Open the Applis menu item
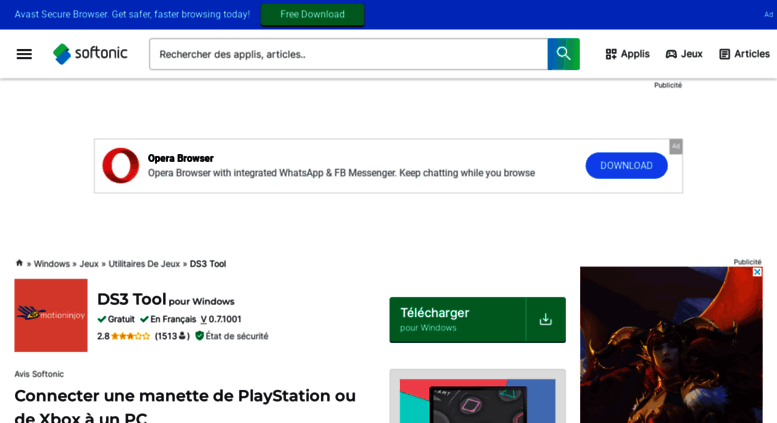The height and width of the screenshot is (423, 777). 627,53
